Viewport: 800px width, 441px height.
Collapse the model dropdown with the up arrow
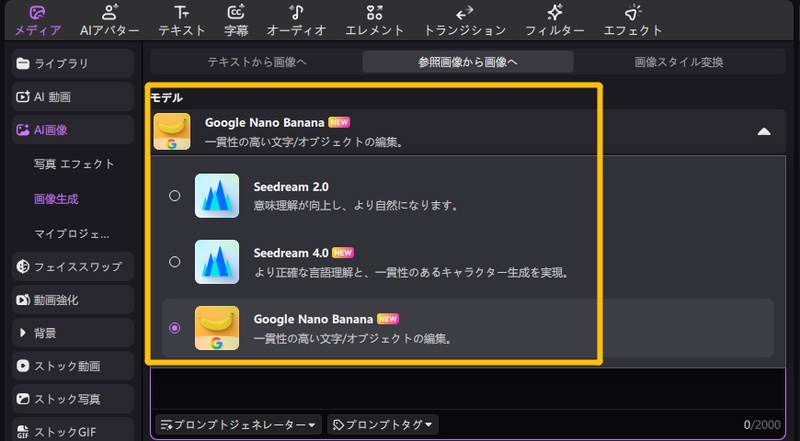click(764, 132)
